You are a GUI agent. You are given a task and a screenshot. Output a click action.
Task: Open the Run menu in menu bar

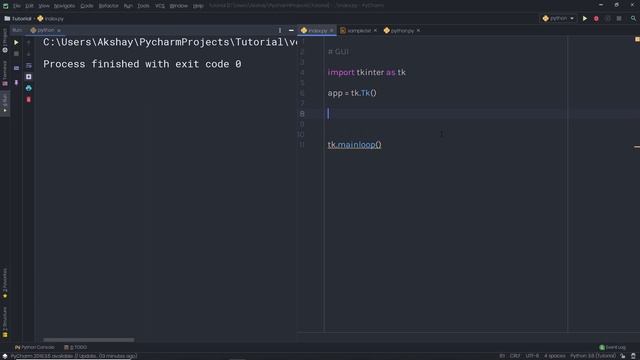pos(128,6)
